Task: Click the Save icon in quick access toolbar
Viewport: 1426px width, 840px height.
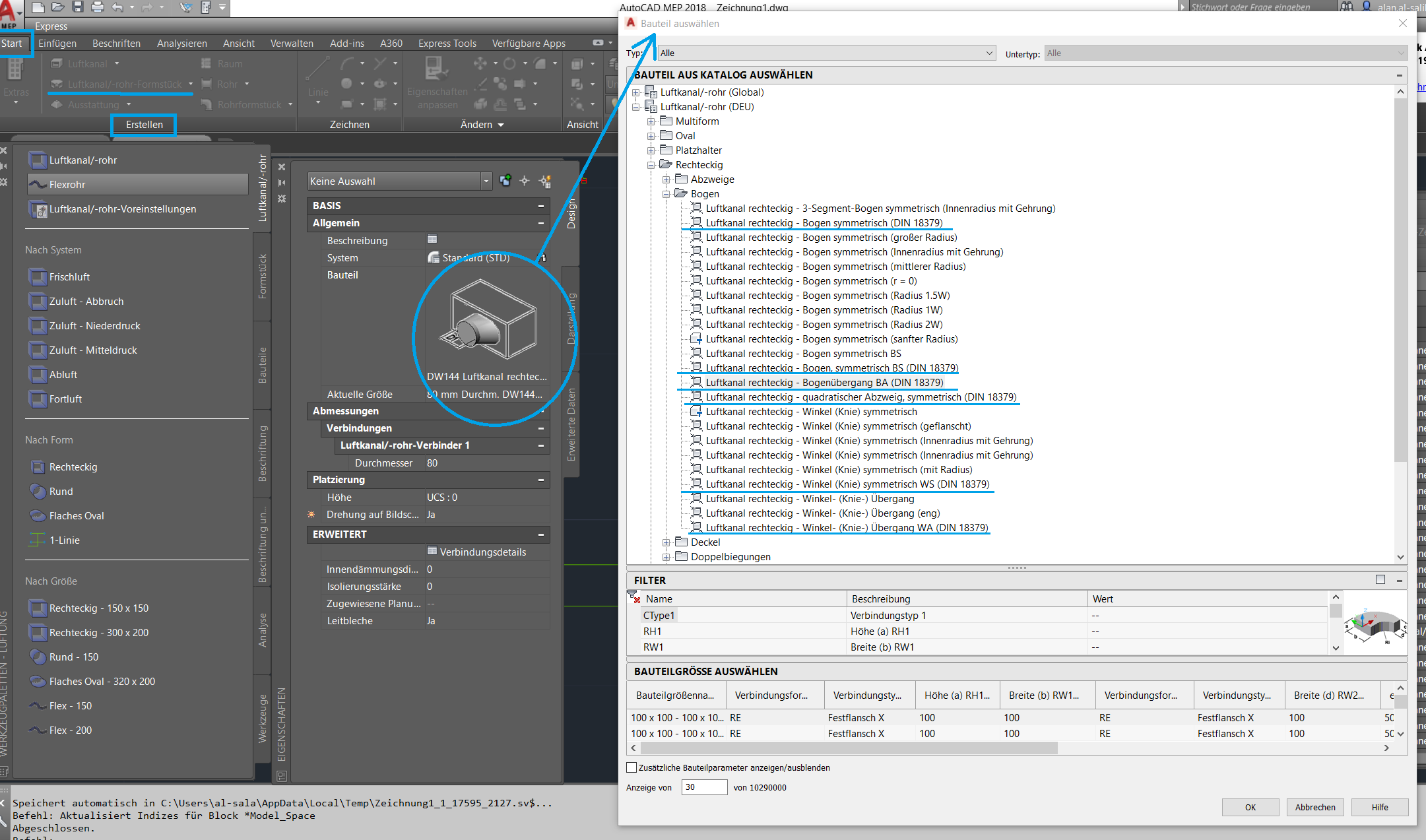Action: tap(78, 7)
